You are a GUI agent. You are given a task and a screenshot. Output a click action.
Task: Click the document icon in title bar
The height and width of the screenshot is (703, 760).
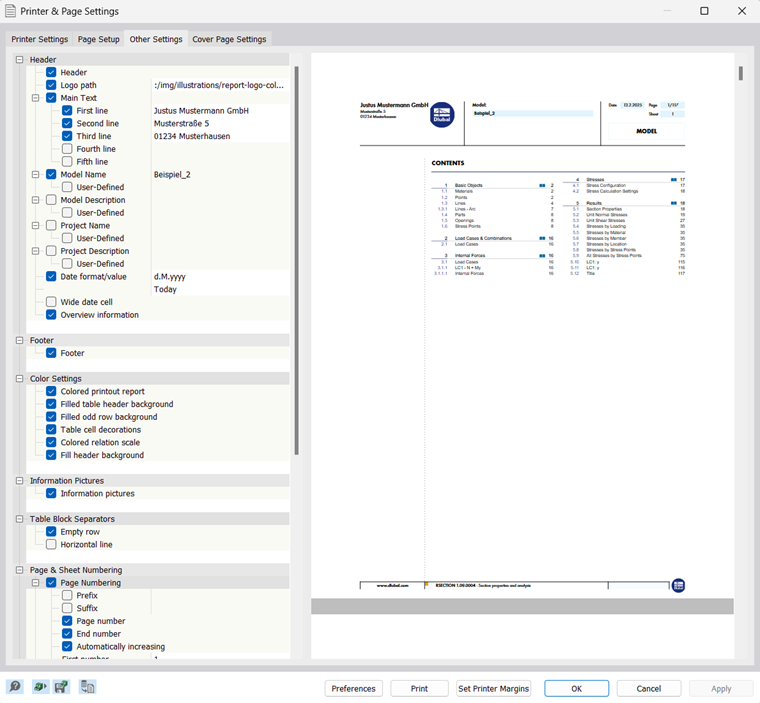pos(10,11)
